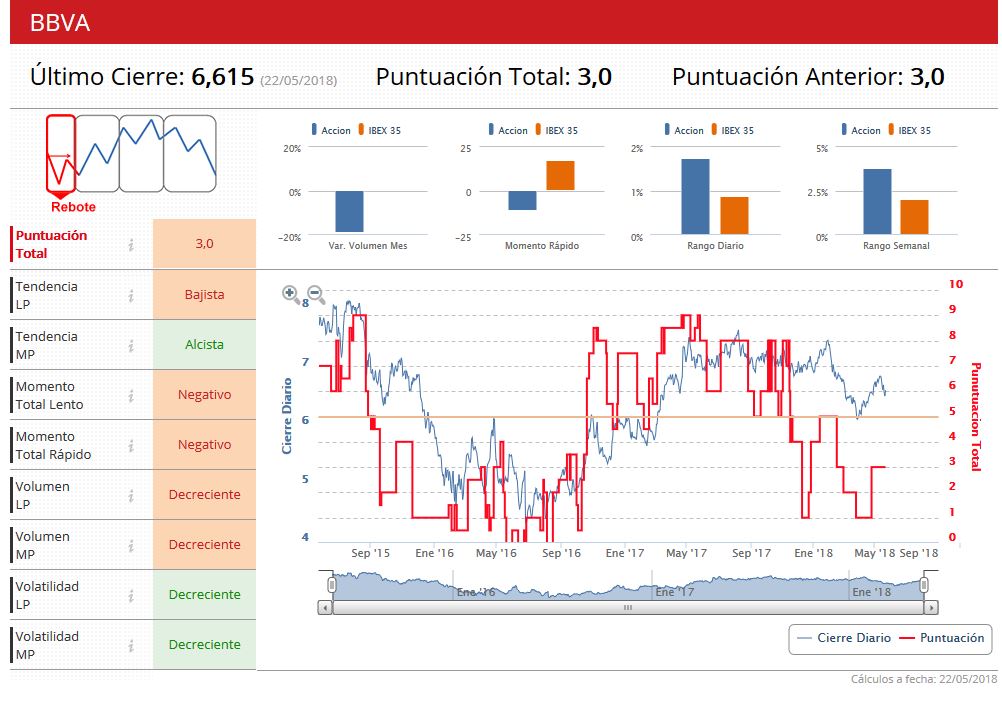Click the Tendencia LP row label
The width and height of the screenshot is (1002, 706).
point(47,295)
